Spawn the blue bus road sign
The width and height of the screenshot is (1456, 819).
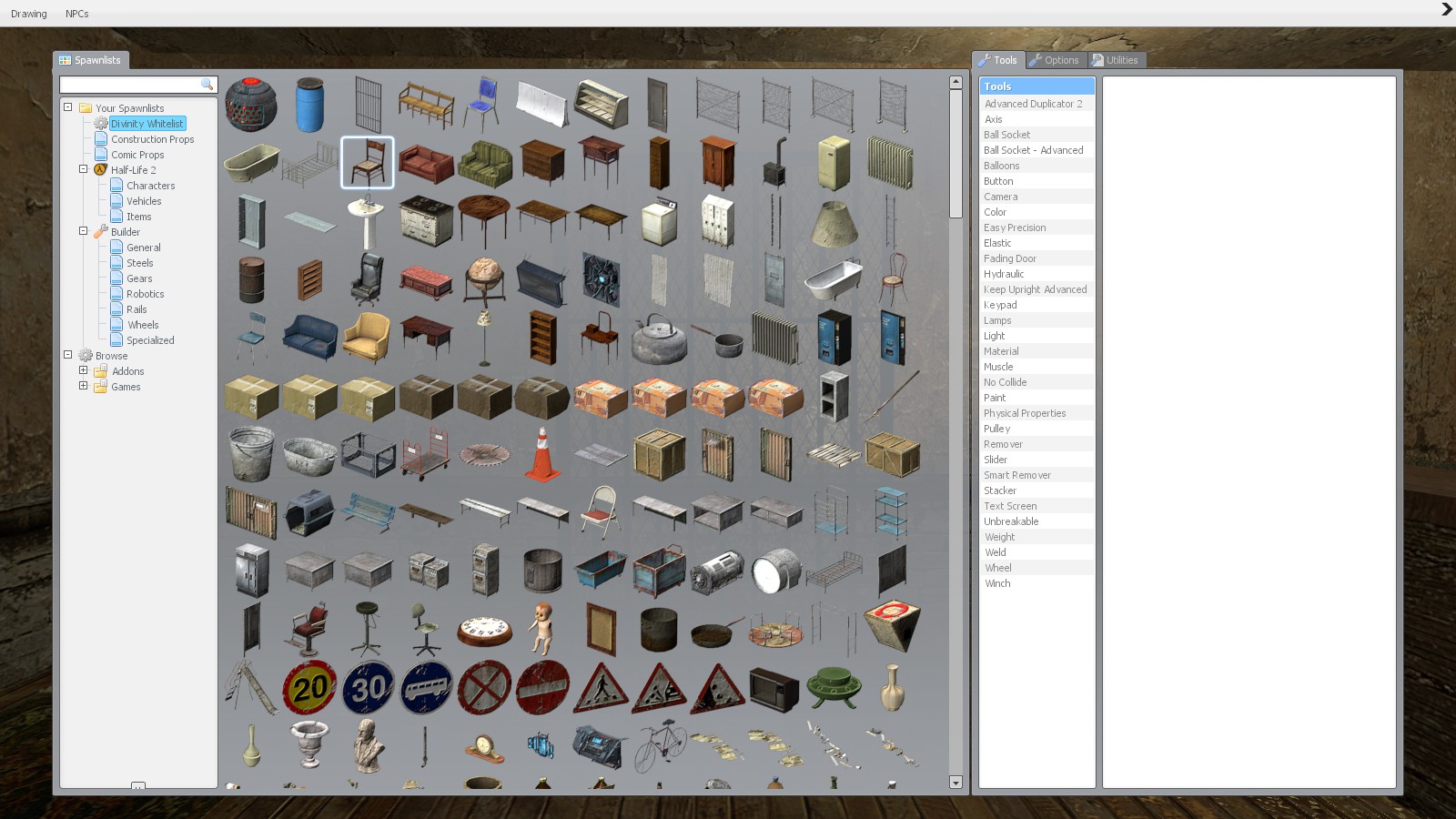tap(426, 687)
